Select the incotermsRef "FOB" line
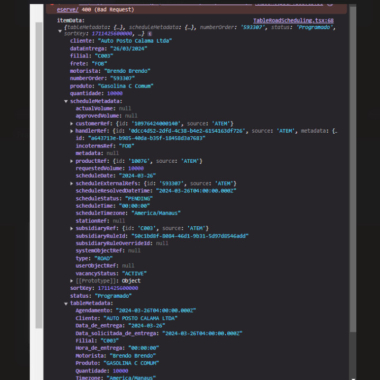380x380 pixels. (105, 146)
